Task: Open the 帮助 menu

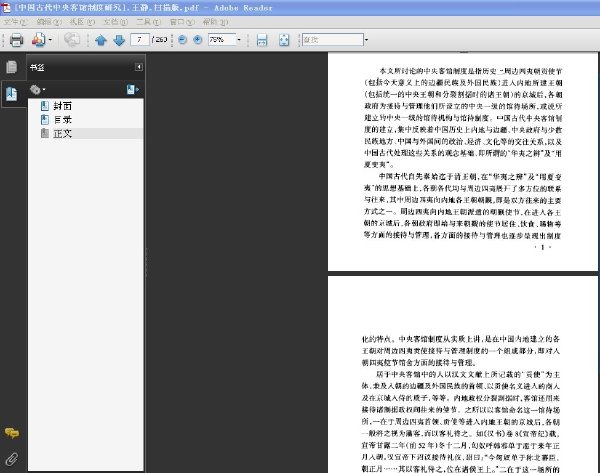Action: tap(215, 22)
